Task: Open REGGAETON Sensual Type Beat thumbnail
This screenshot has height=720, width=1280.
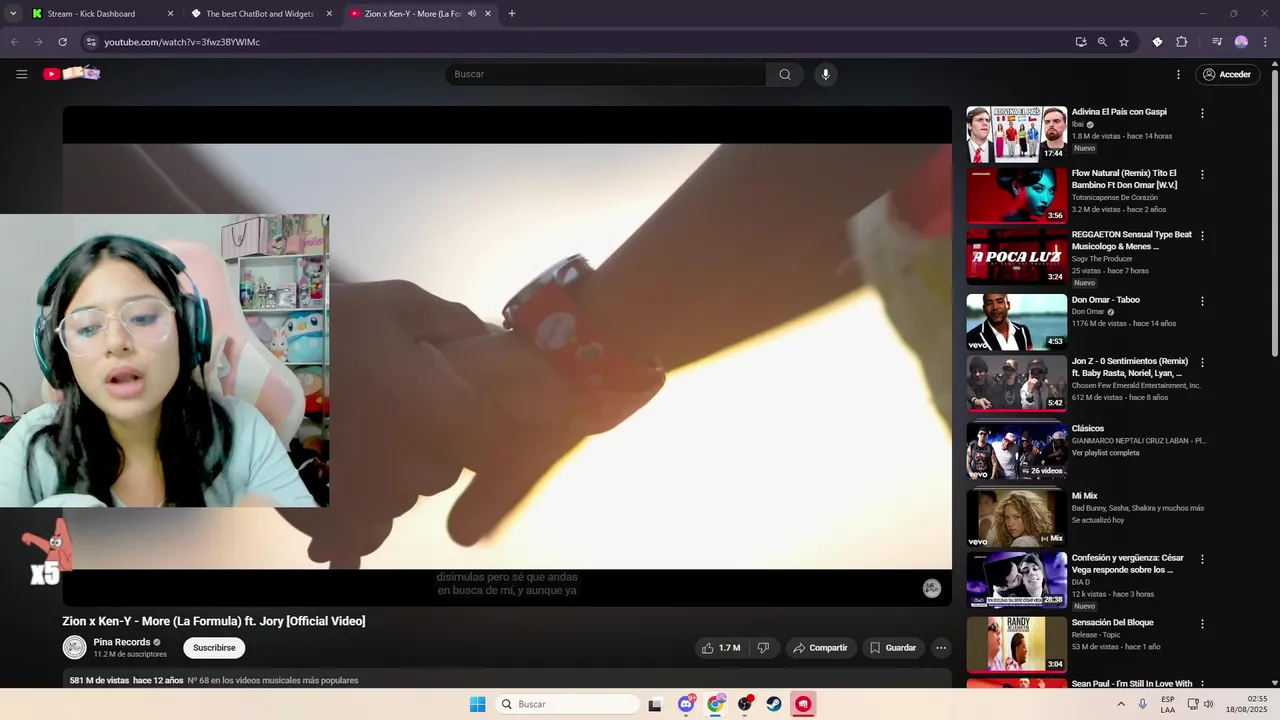Action: click(1017, 257)
